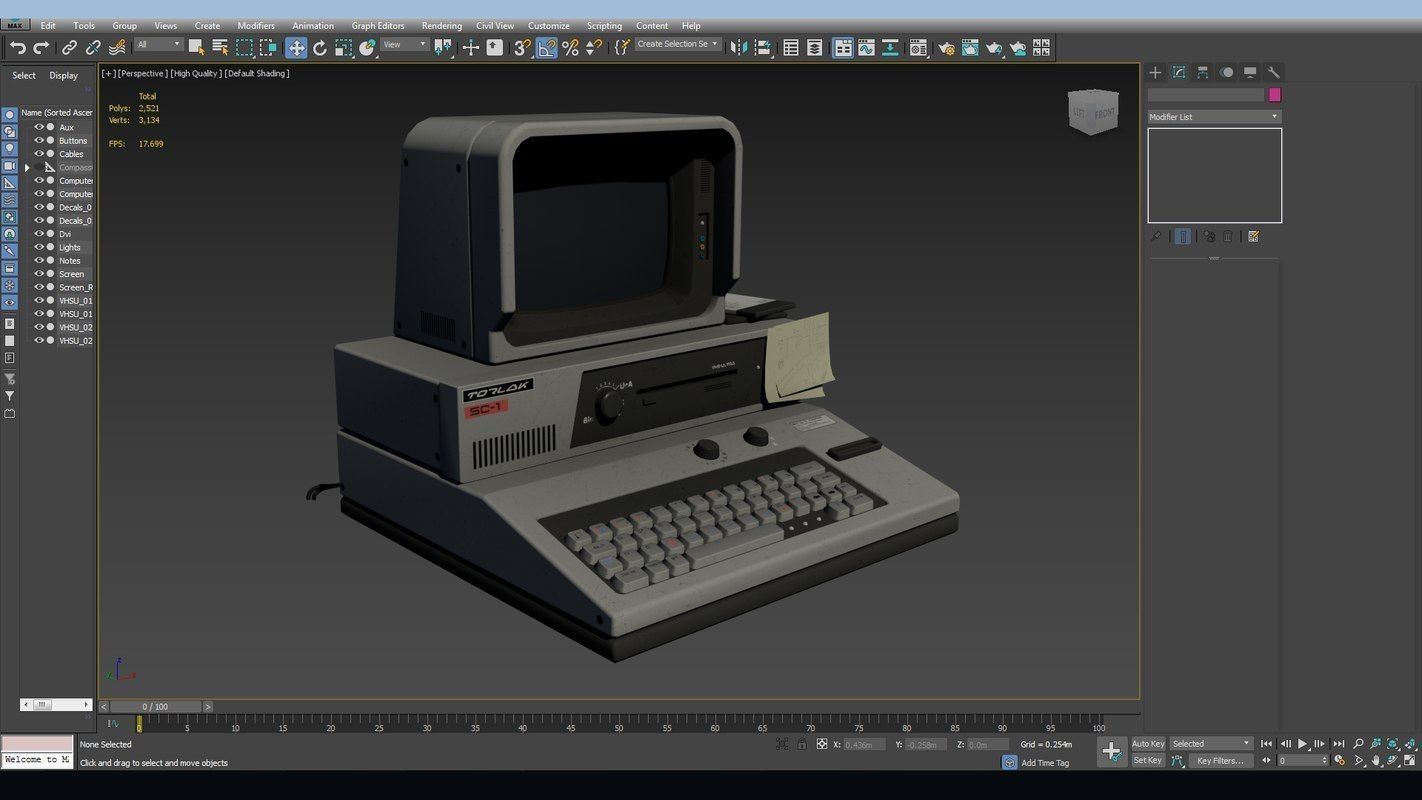Open the Name (Sorted Ascending) column header
This screenshot has height=800, width=1422.
[57, 113]
